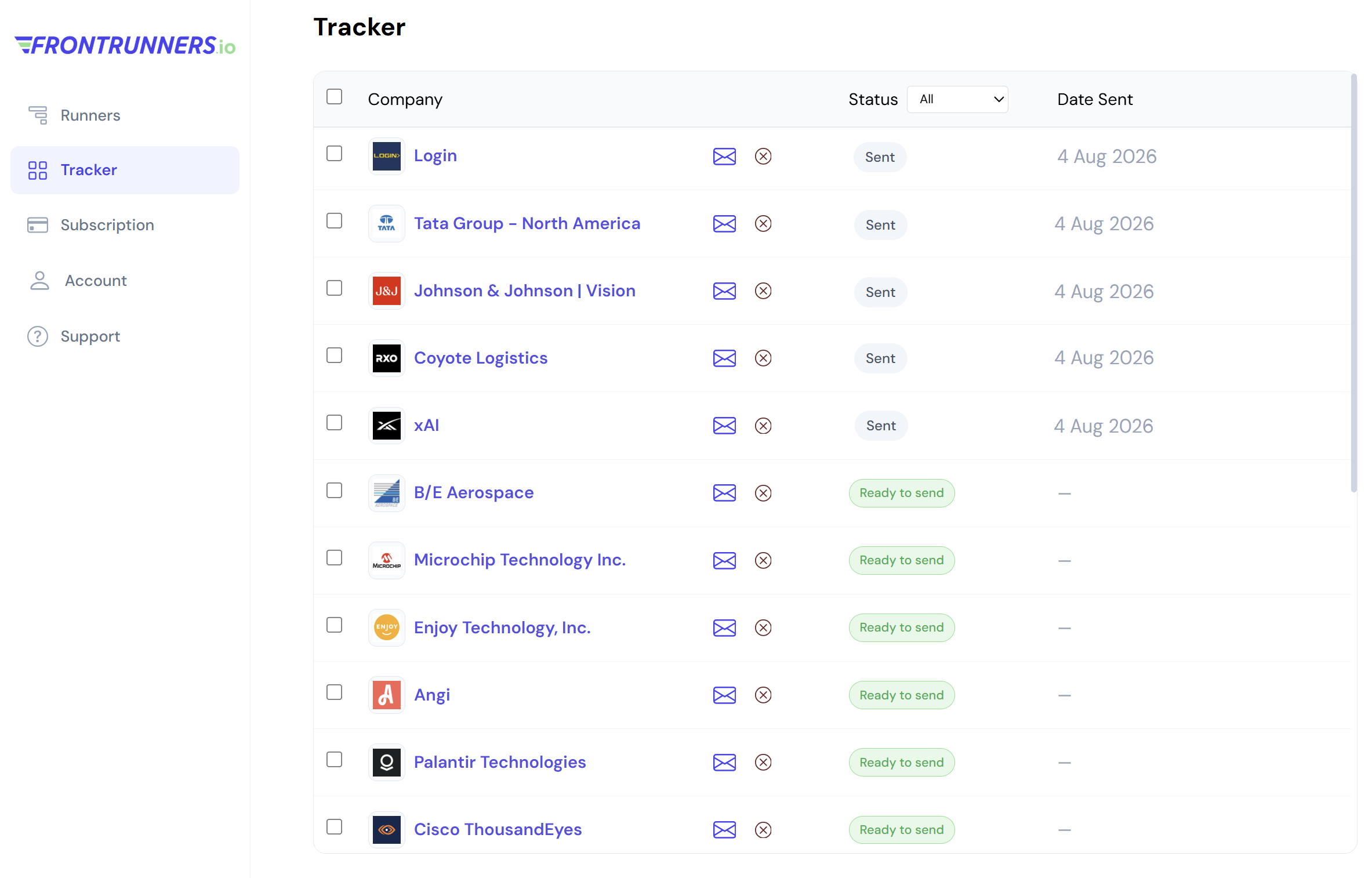The image size is (1372, 878).
Task: Open Palantir Technologies link
Action: coord(500,762)
